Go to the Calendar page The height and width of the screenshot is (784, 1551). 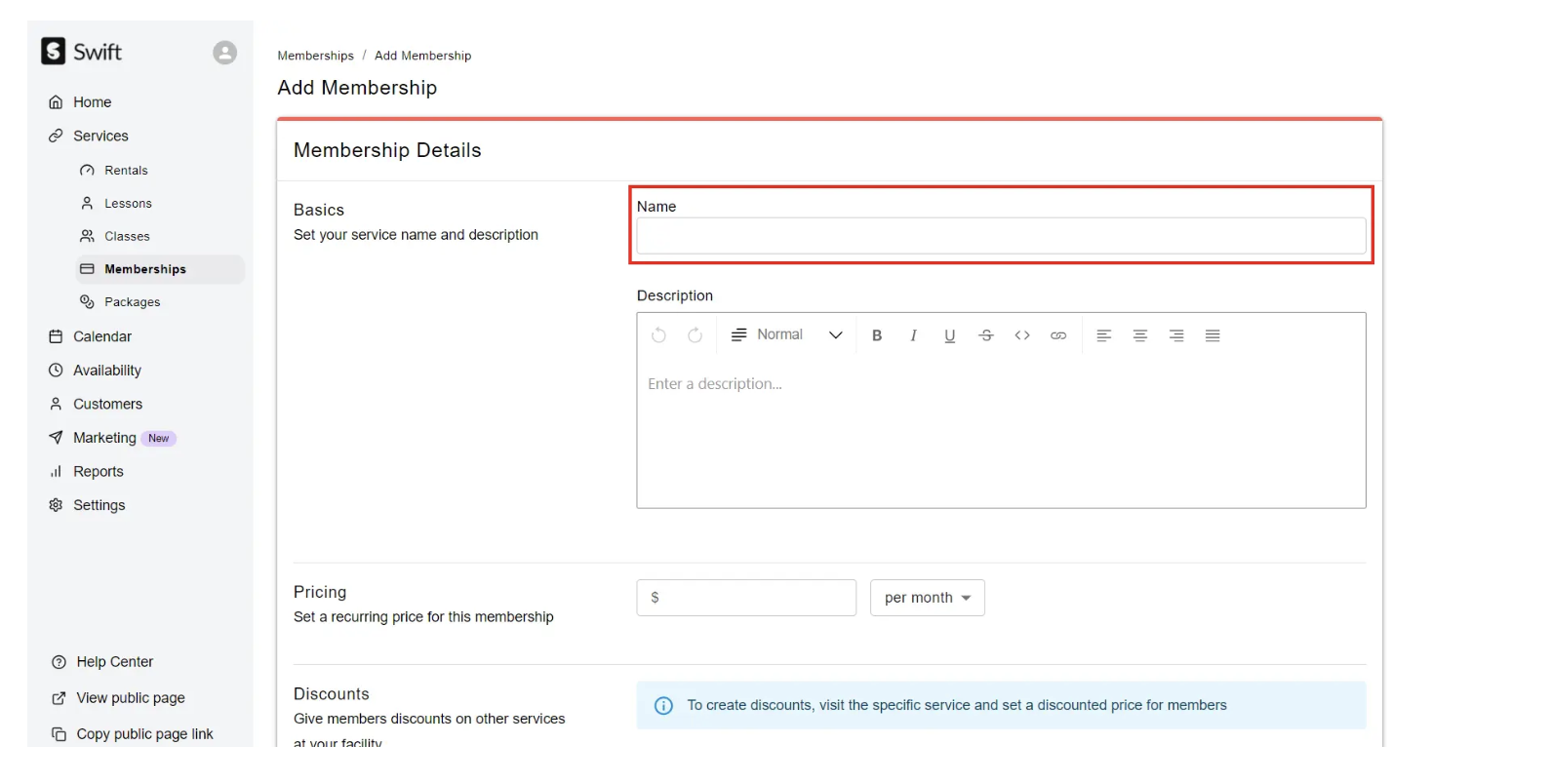point(102,336)
